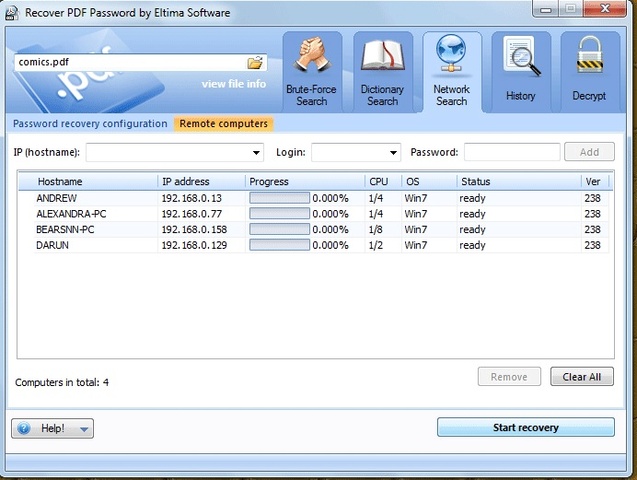The image size is (637, 480).
Task: Expand the IP (hostname) combo box
Action: click(x=256, y=153)
